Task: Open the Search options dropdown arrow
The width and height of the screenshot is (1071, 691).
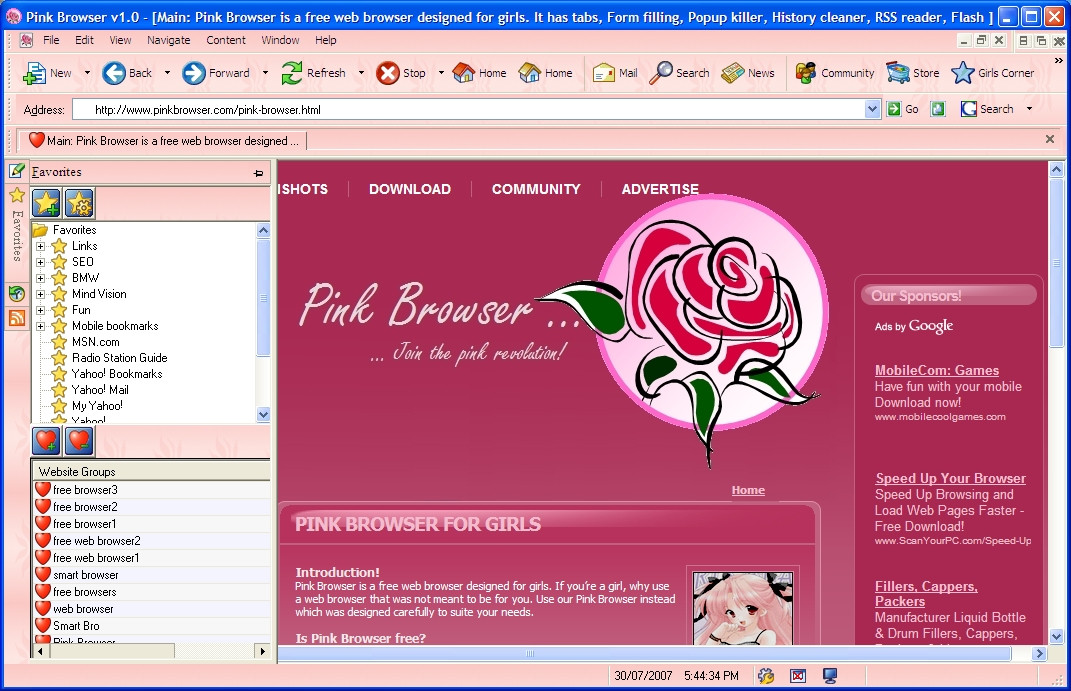Action: coord(1029,109)
